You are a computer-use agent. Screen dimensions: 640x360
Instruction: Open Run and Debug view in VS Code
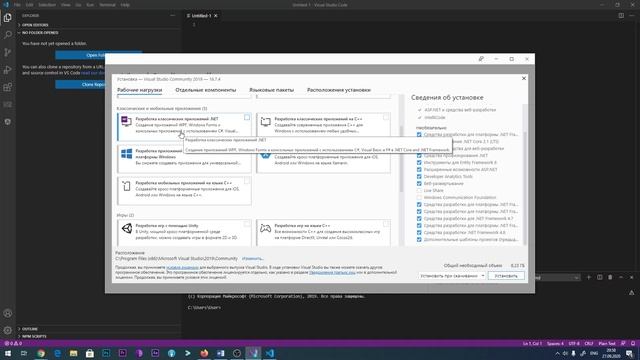(7, 70)
